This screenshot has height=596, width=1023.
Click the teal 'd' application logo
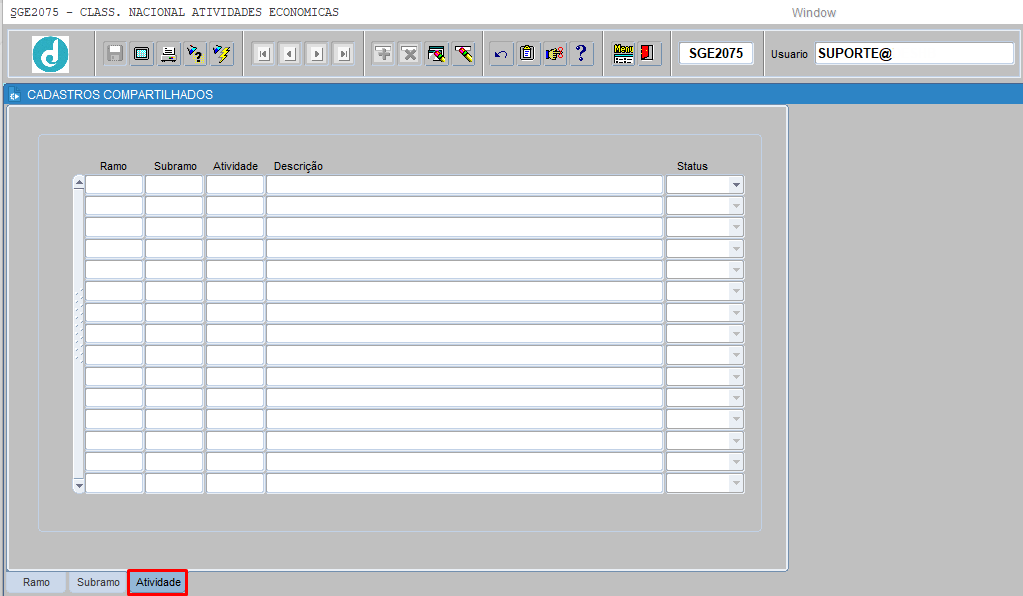[x=50, y=54]
